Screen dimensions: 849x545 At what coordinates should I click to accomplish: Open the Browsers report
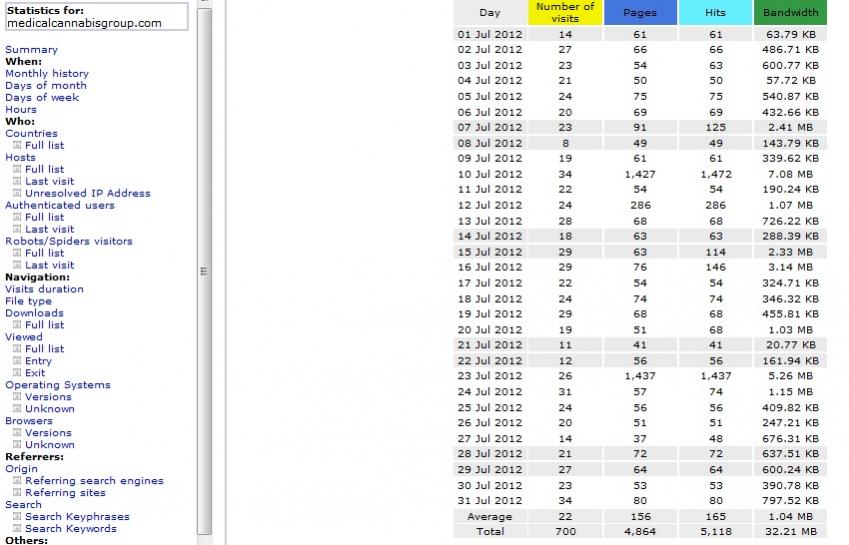29,420
